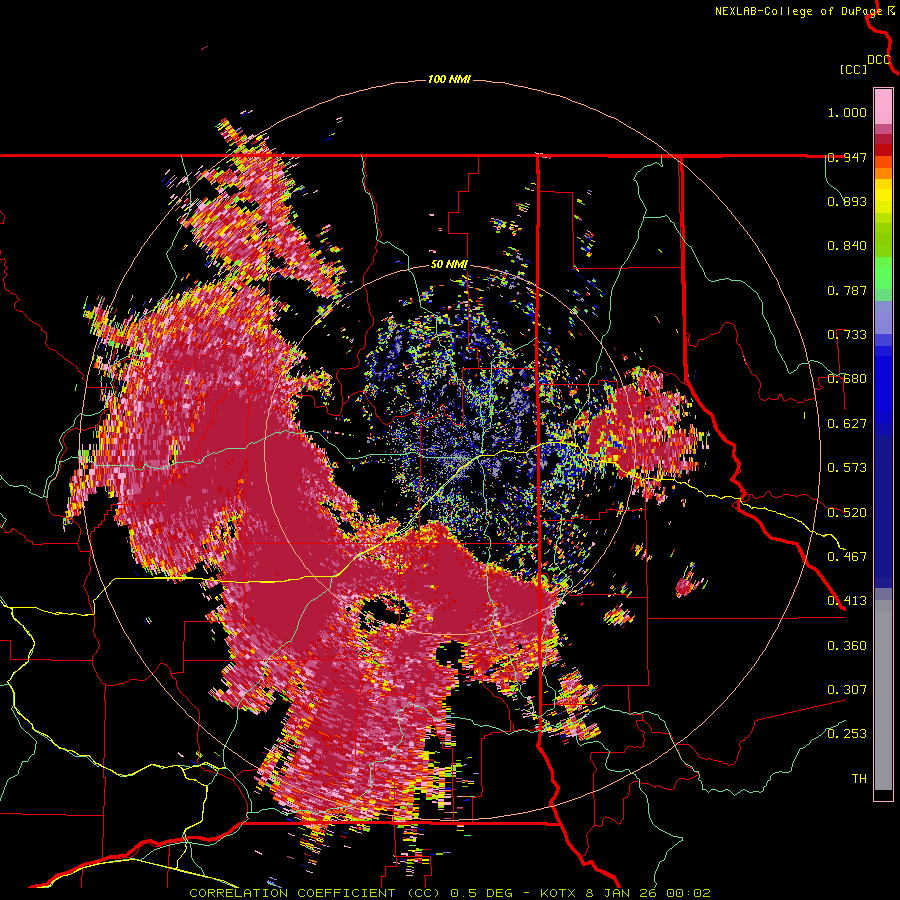Click the DCC label above the scale

tap(879, 60)
